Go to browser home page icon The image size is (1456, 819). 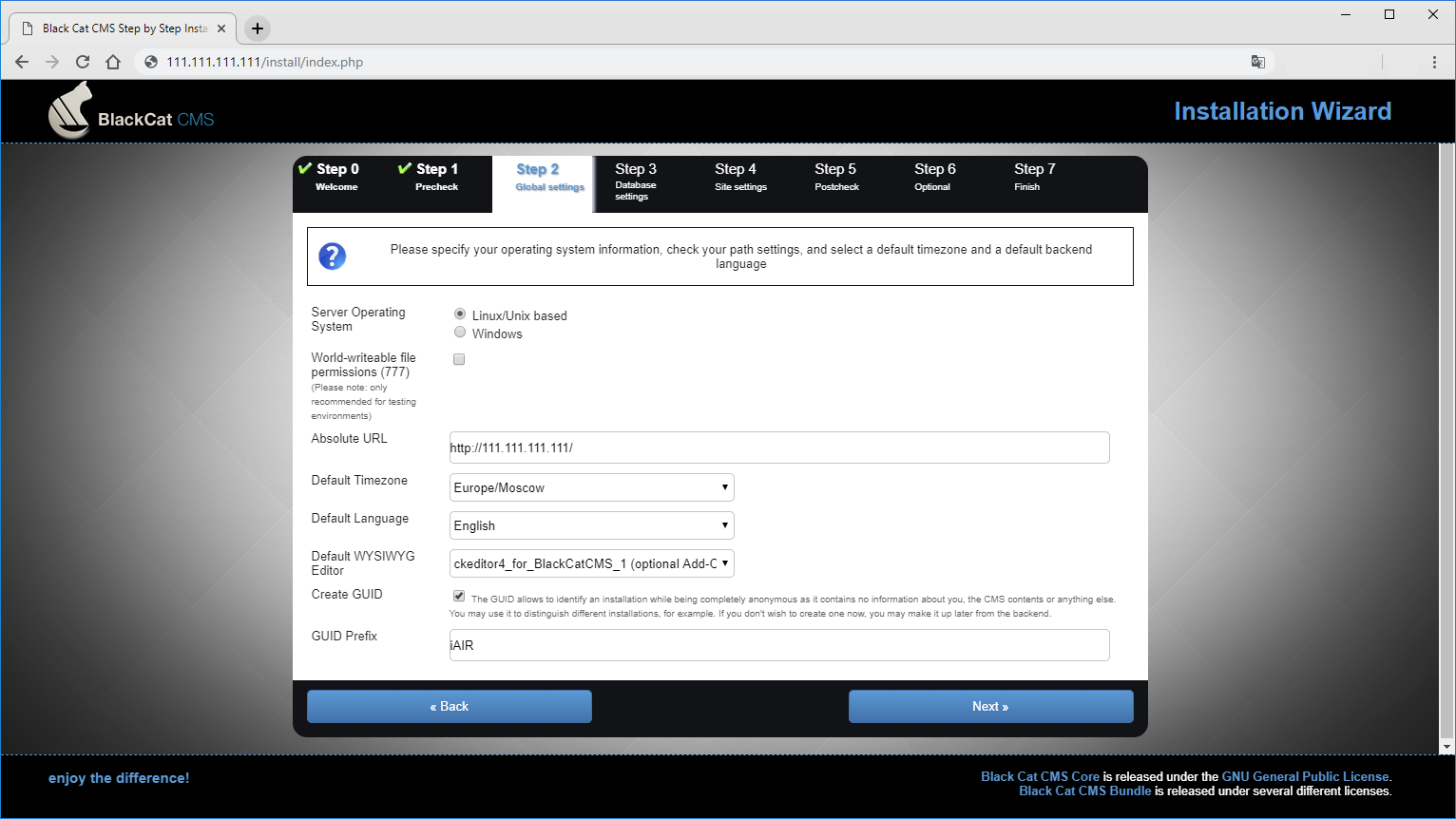coord(113,62)
